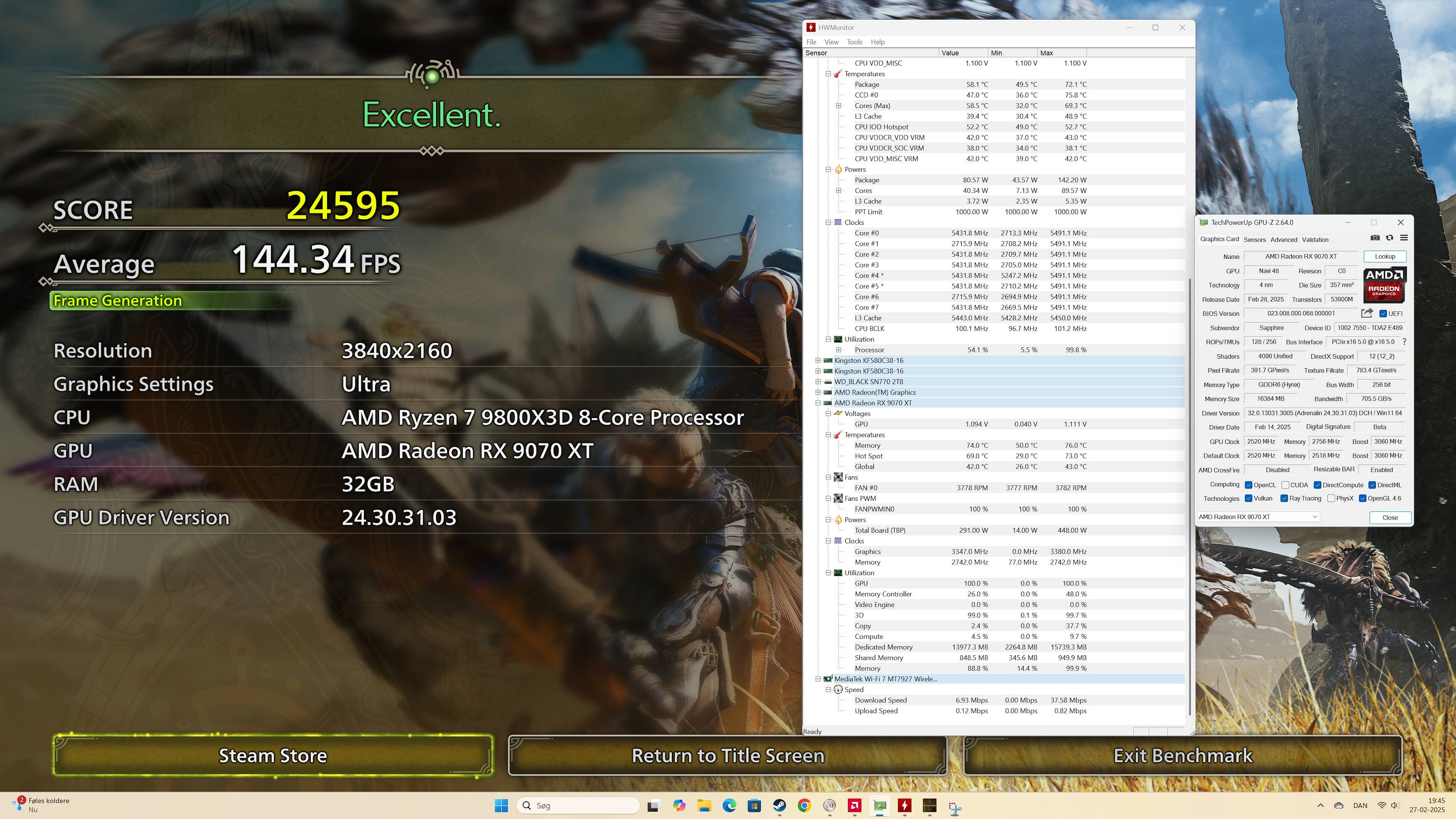Screen dimensions: 1456x819
Task: Collapse the Fans PWM node
Action: pyautogui.click(x=829, y=498)
